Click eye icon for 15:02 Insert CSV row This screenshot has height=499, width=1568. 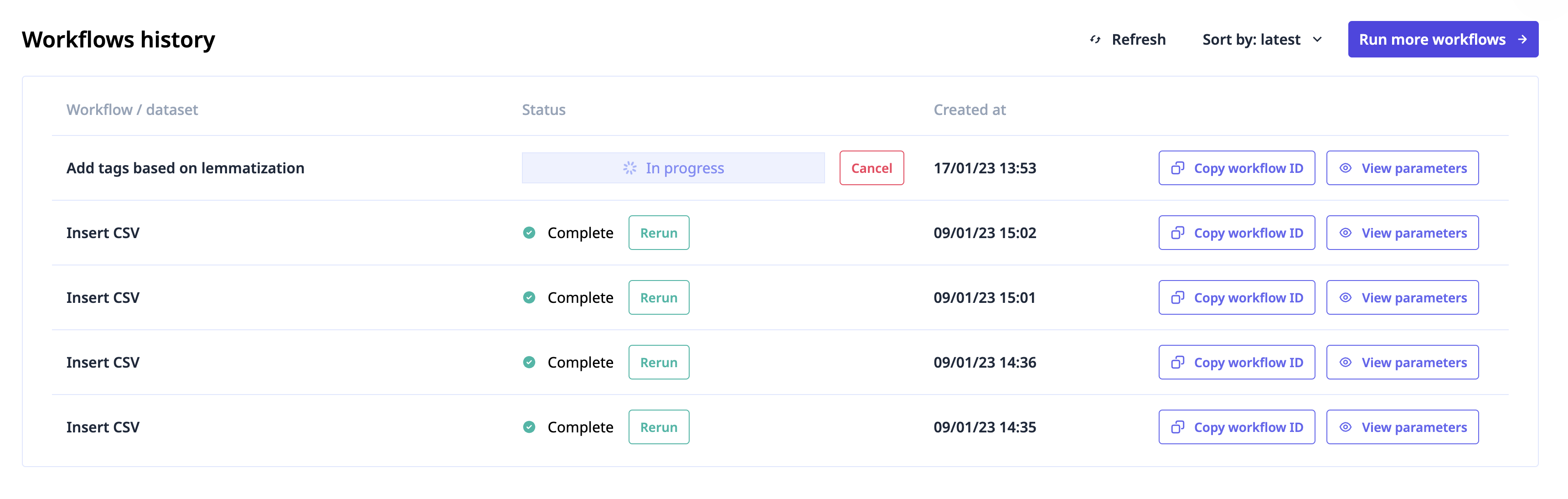point(1345,233)
